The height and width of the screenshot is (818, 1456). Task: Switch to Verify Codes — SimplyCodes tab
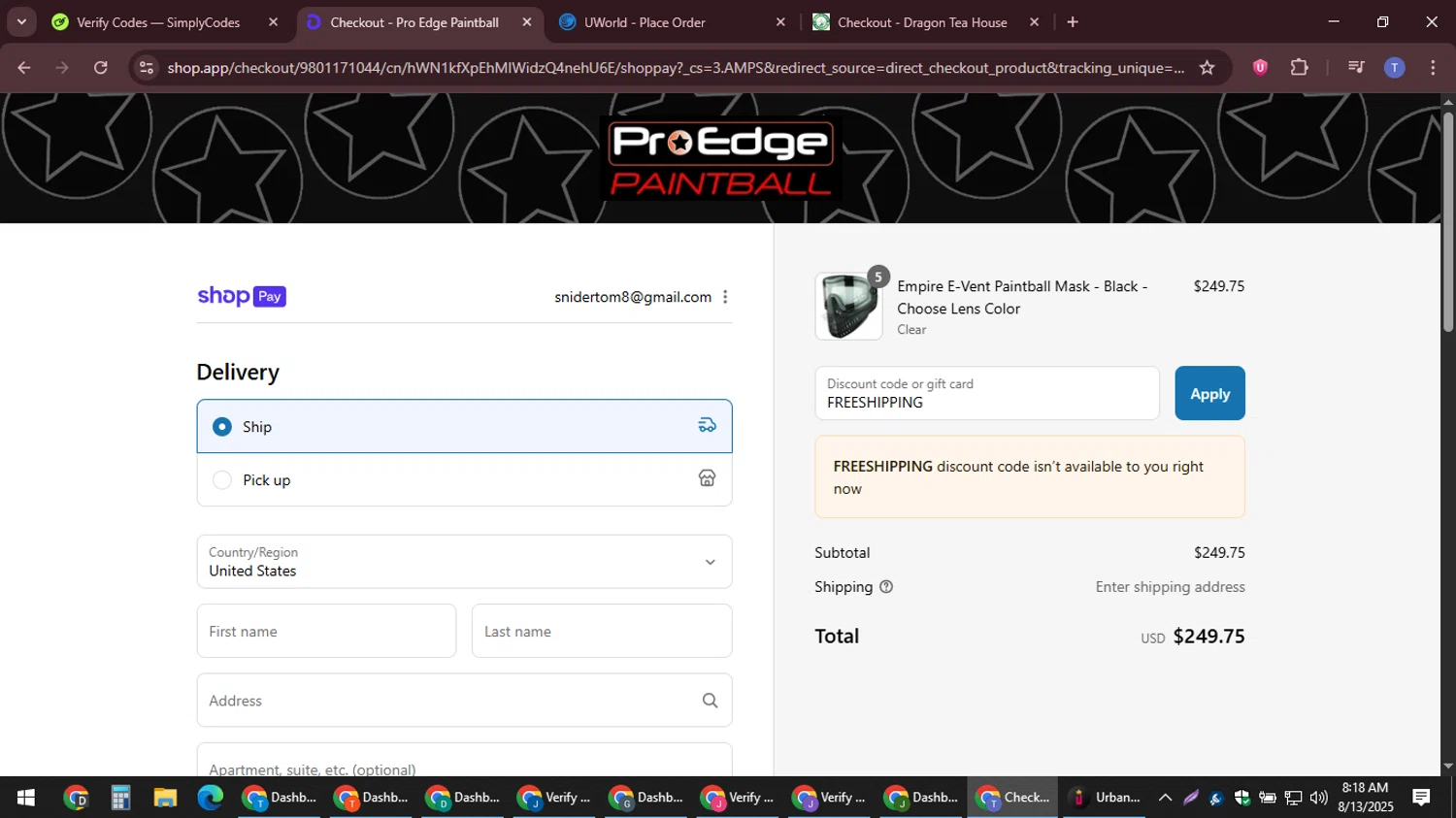click(x=158, y=22)
